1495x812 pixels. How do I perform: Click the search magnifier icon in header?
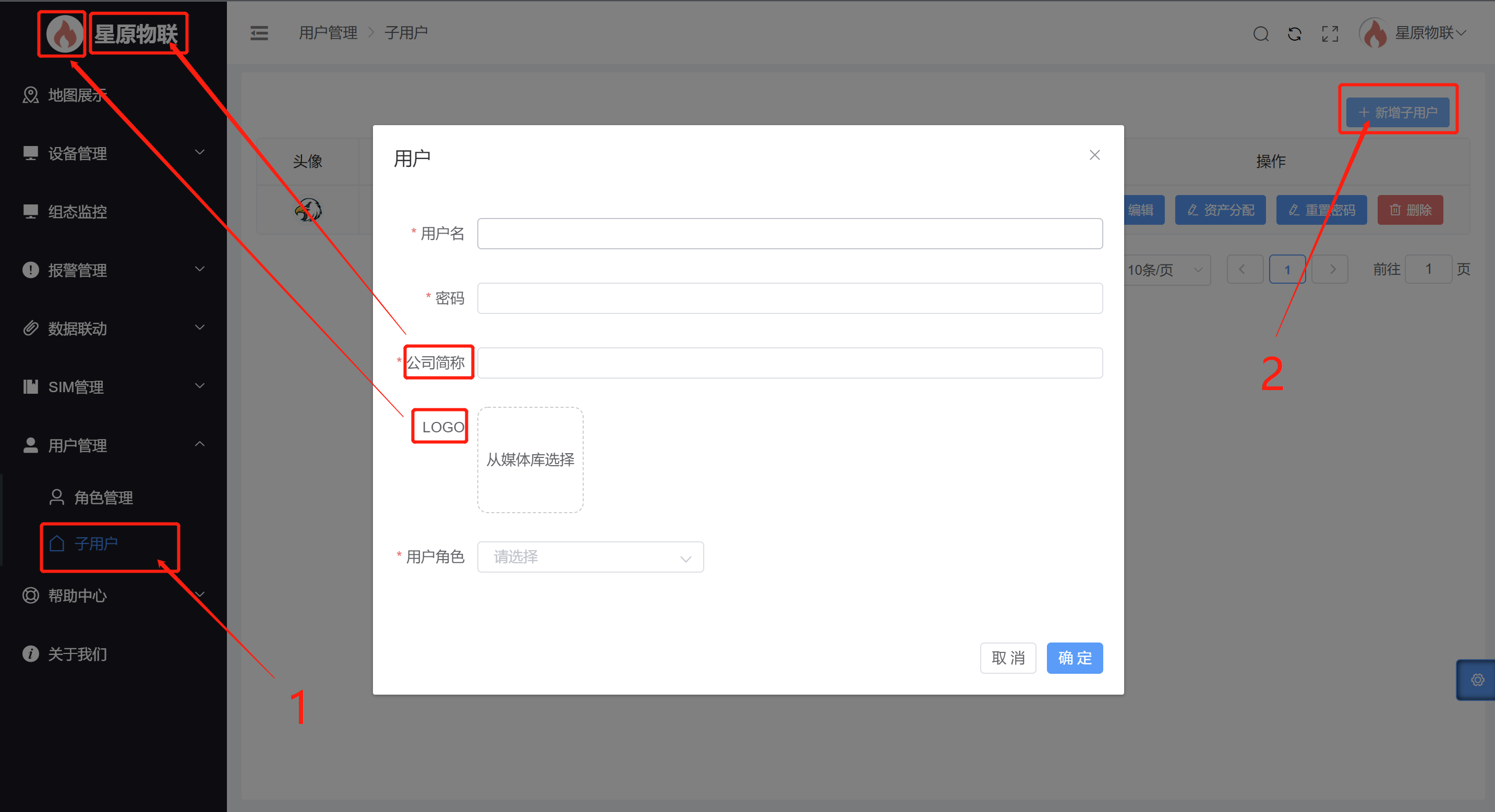[1261, 34]
